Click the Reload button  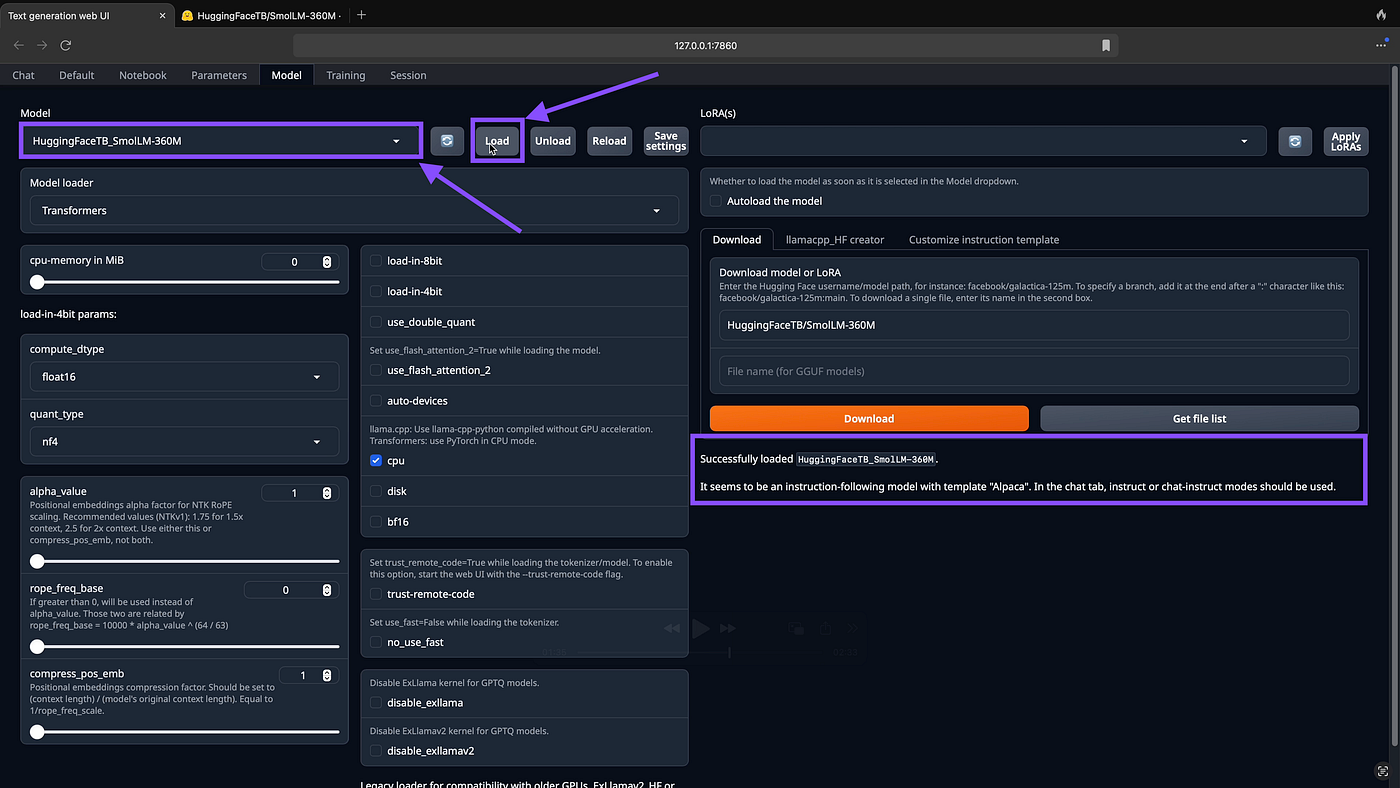pyautogui.click(x=609, y=141)
